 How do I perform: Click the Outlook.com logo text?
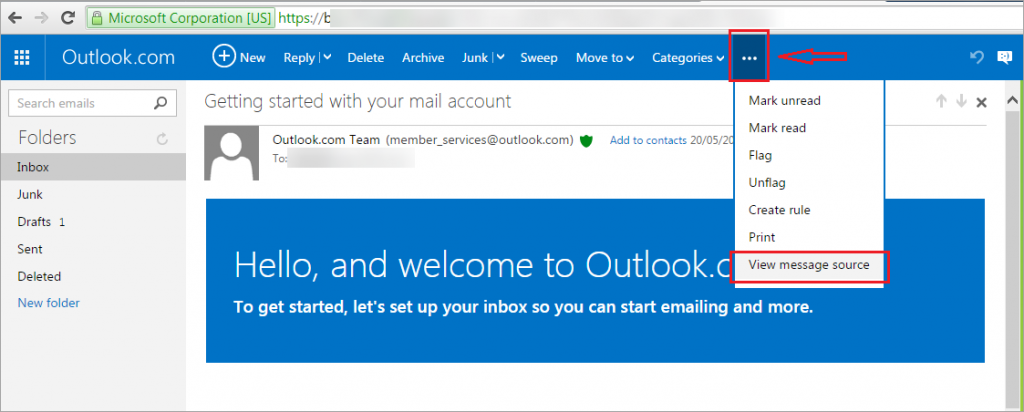pyautogui.click(x=118, y=57)
